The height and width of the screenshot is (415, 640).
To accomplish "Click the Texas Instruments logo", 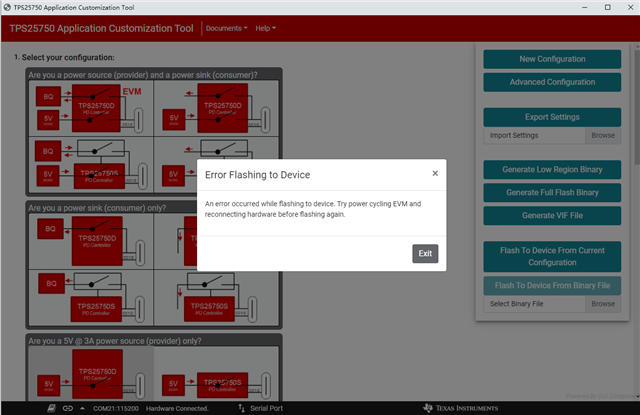I will pos(460,408).
